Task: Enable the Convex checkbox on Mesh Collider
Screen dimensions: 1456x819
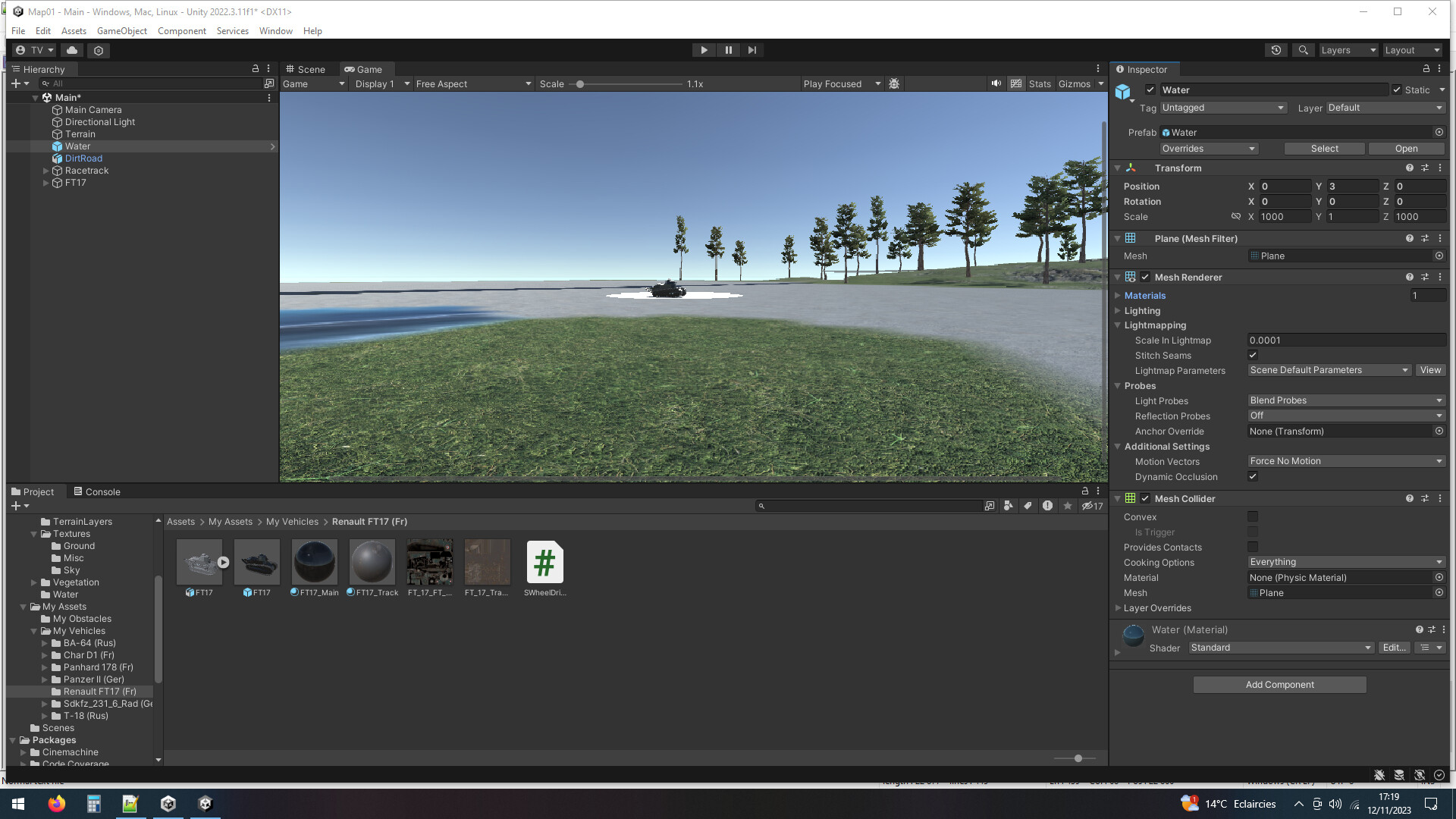Action: pos(1253,516)
